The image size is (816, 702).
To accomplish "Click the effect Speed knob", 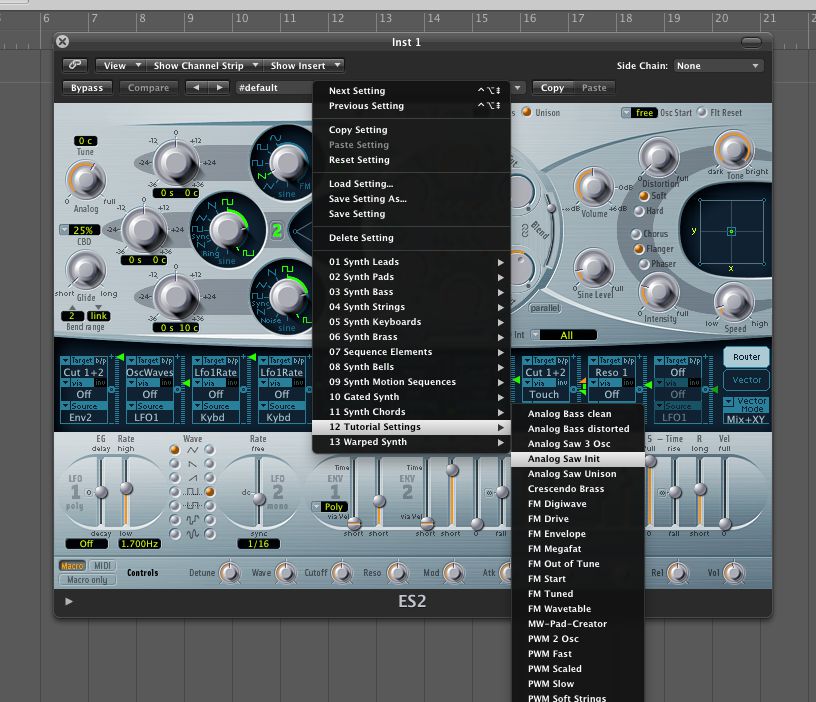I will (734, 302).
